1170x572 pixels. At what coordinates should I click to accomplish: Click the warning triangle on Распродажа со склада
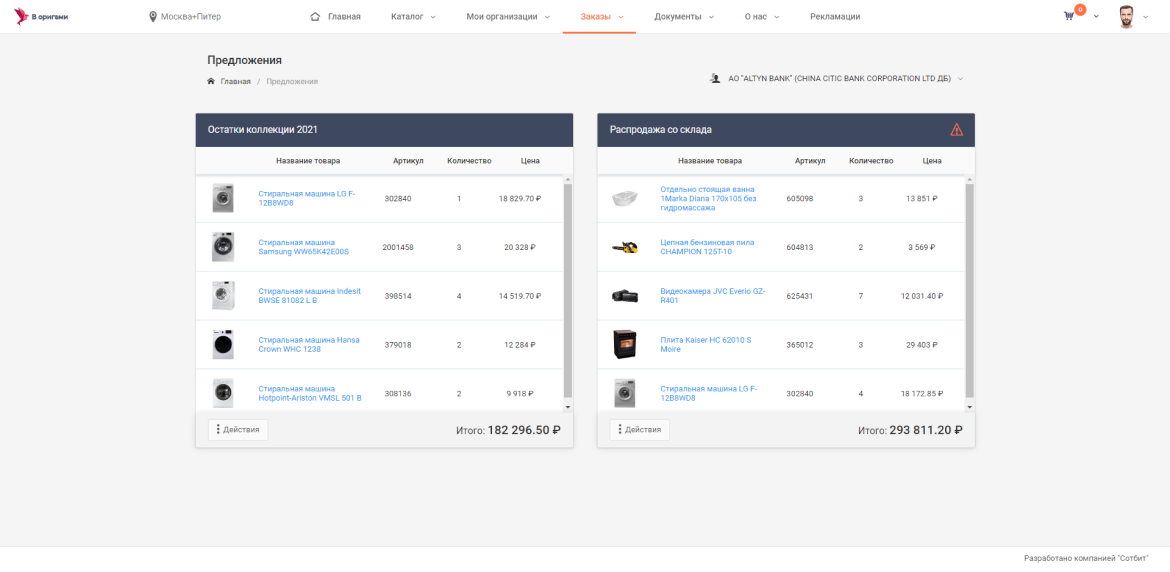tap(957, 130)
